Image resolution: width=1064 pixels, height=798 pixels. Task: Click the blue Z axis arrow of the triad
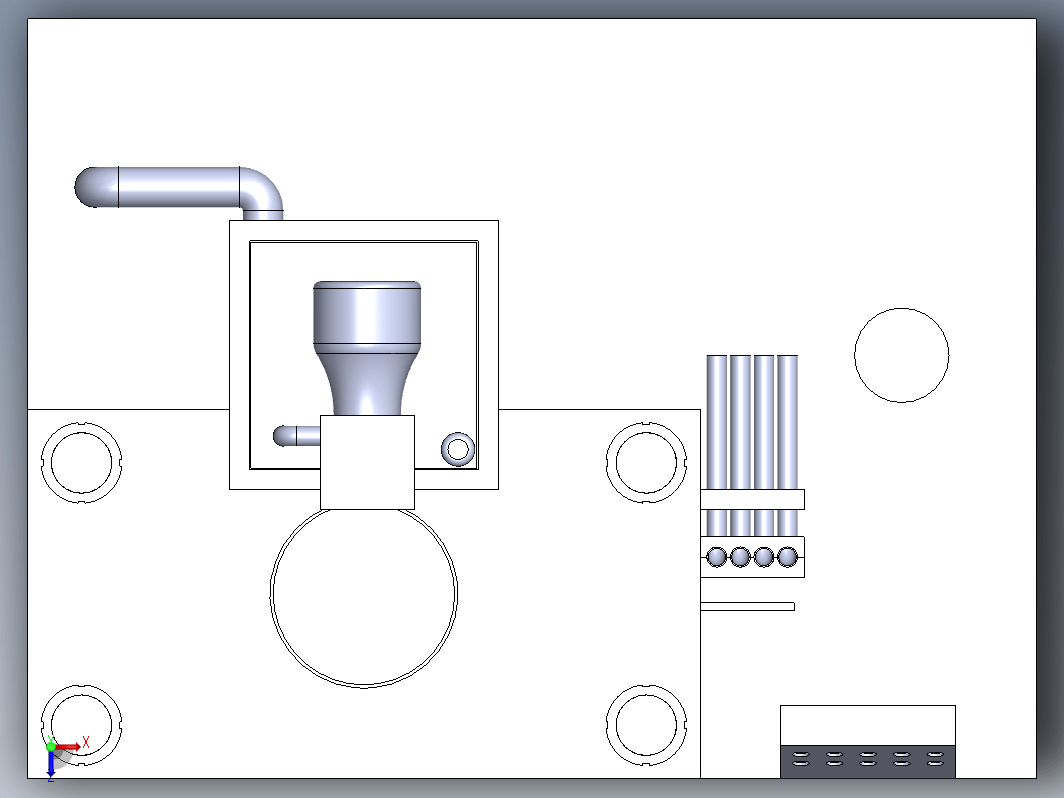point(51,764)
